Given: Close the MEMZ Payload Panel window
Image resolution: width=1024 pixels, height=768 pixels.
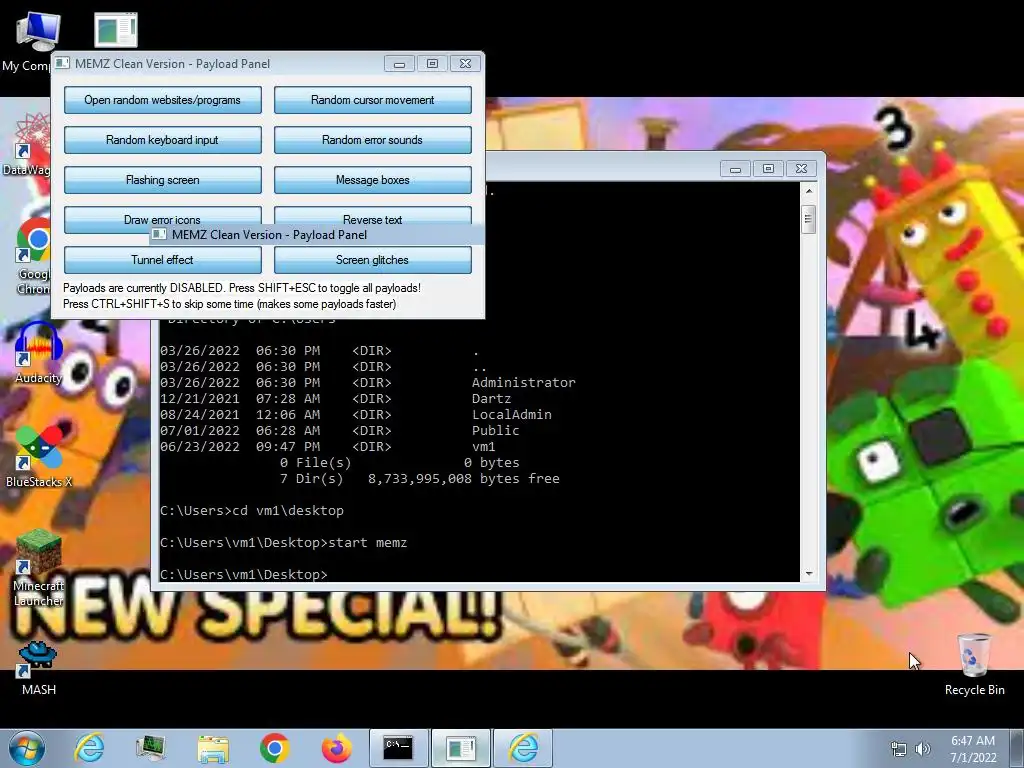Looking at the screenshot, I should [466, 63].
